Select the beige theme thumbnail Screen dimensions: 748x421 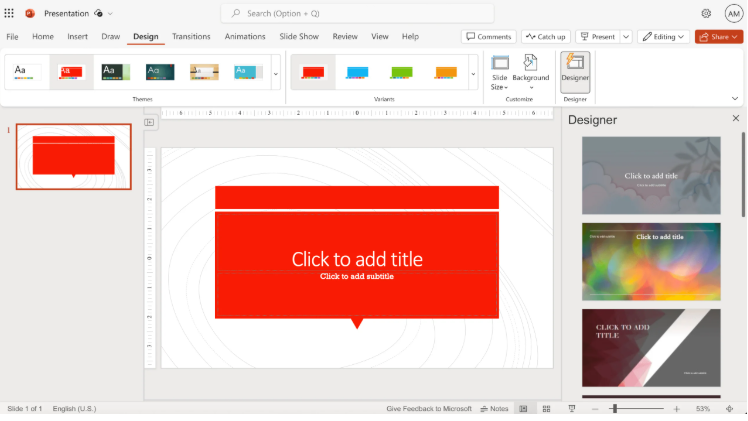204,72
